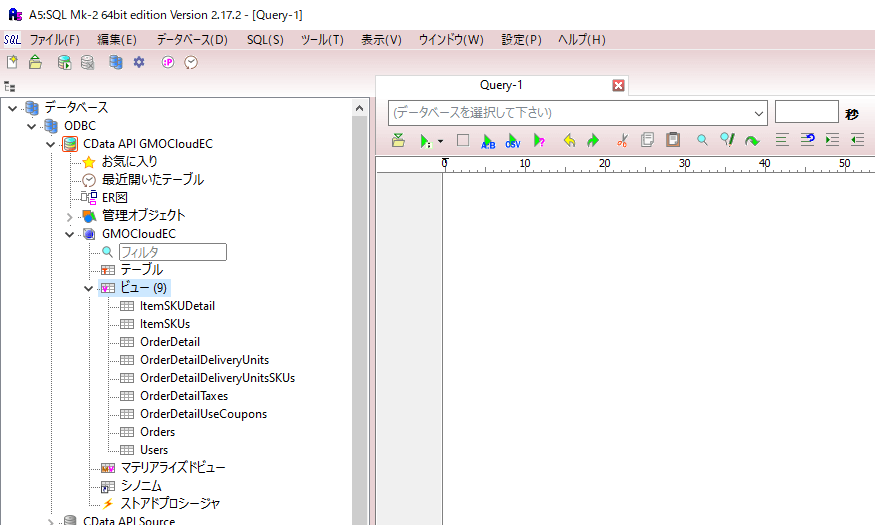This screenshot has height=525, width=875.
Task: Select ER図 item in tree
Action: pos(114,198)
